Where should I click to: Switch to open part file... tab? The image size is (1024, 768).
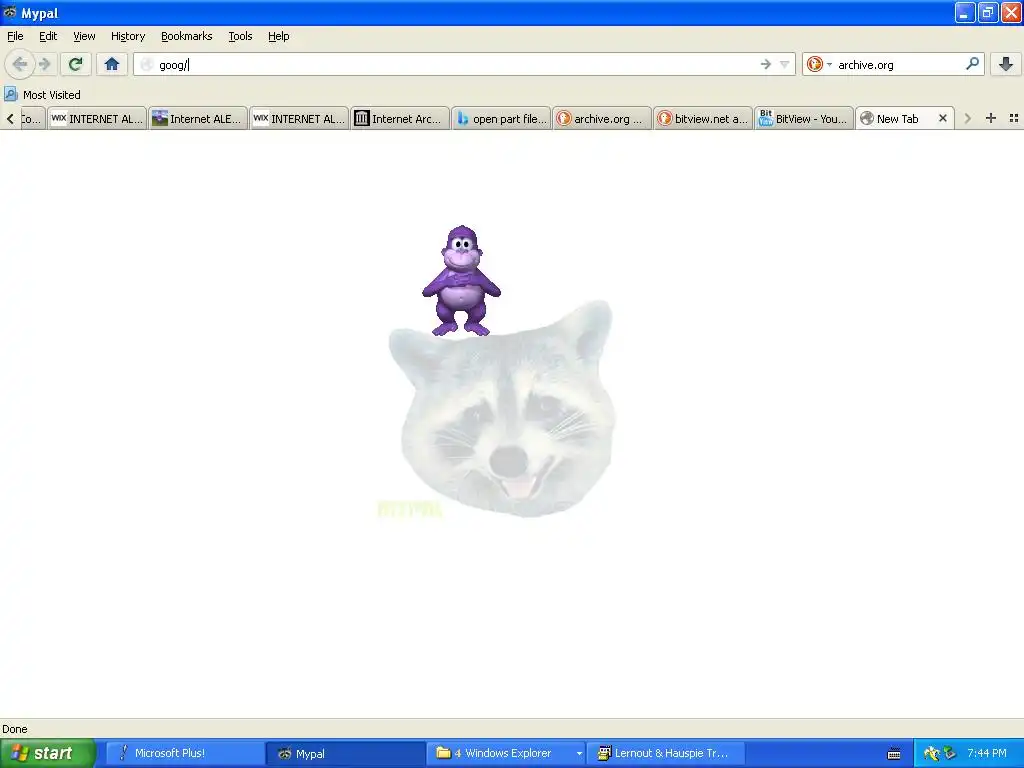point(501,118)
